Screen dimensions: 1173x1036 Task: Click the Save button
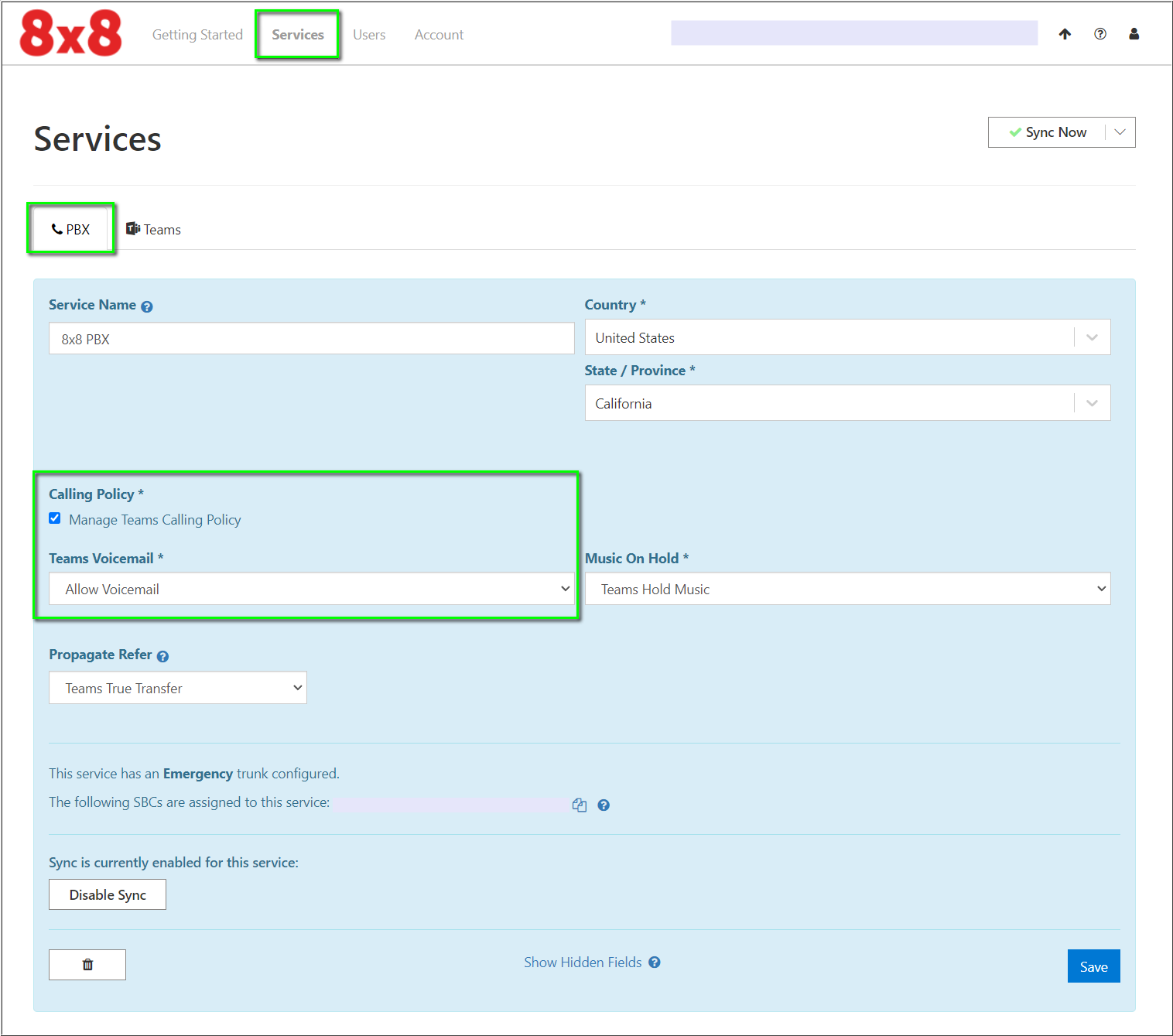[x=1093, y=966]
